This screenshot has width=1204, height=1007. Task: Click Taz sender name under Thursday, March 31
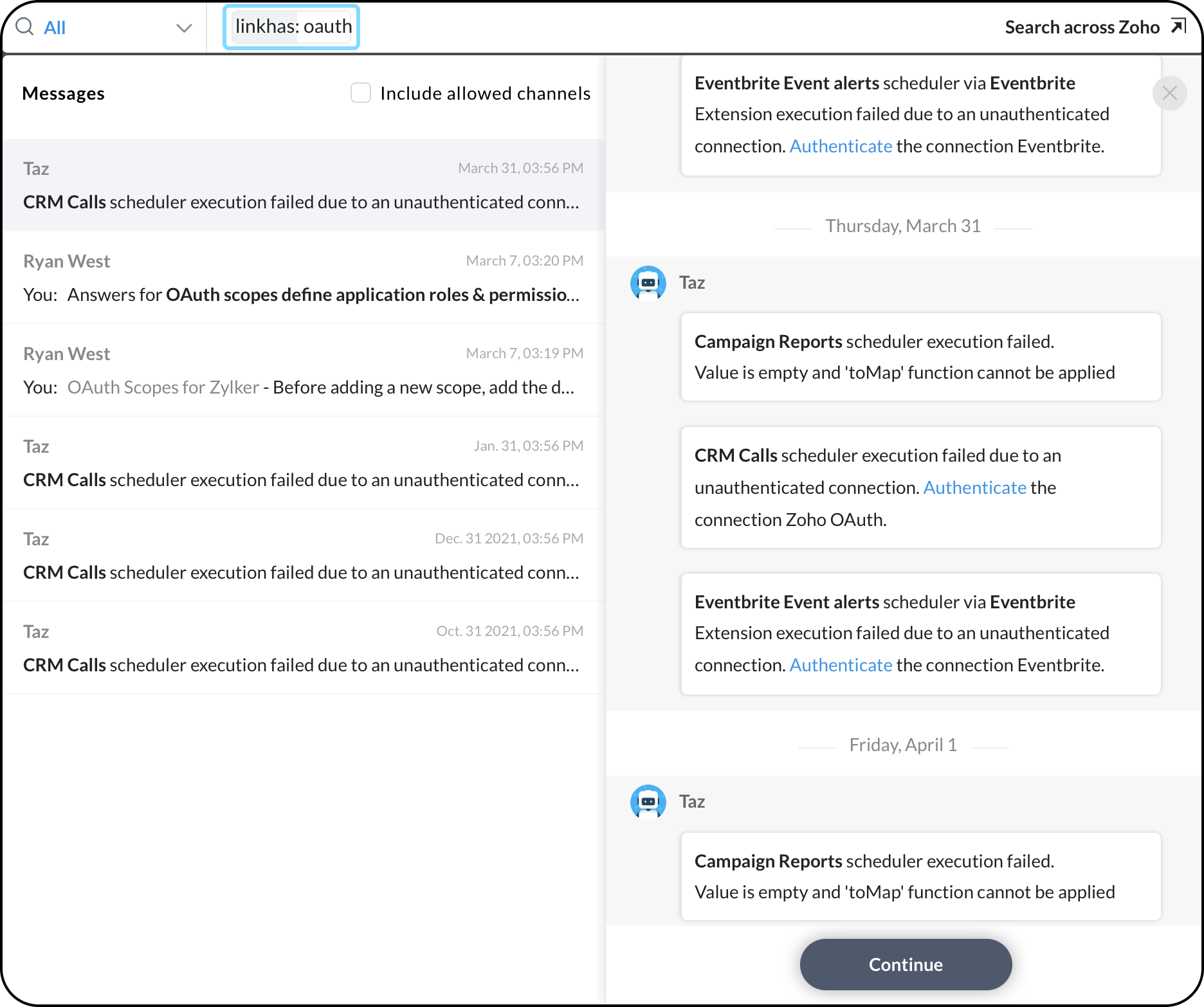click(x=692, y=283)
